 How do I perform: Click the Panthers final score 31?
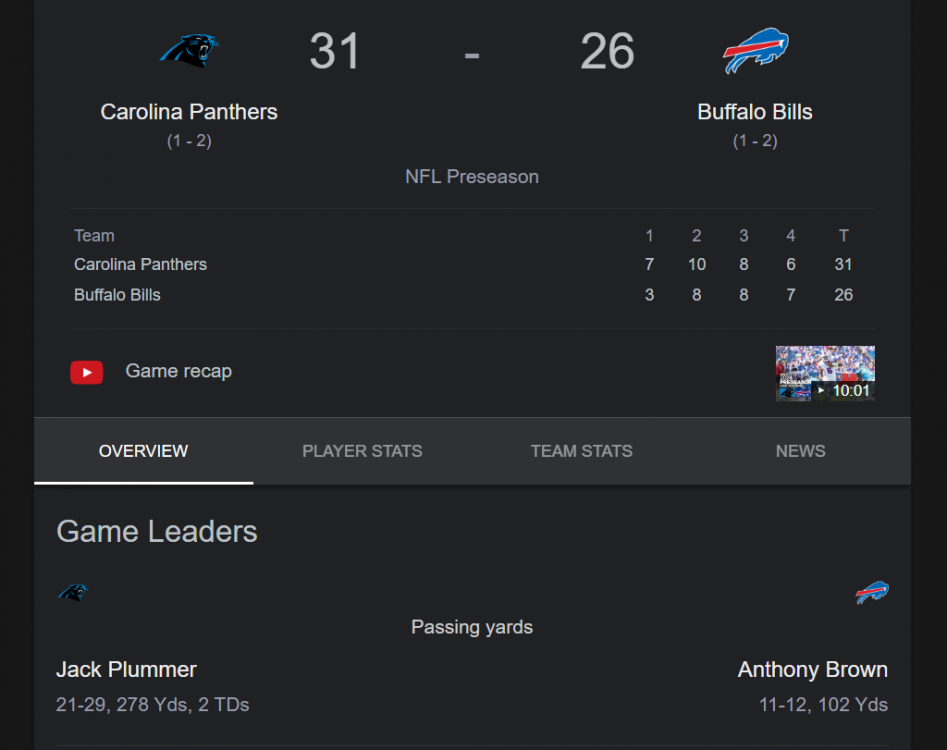click(x=335, y=52)
